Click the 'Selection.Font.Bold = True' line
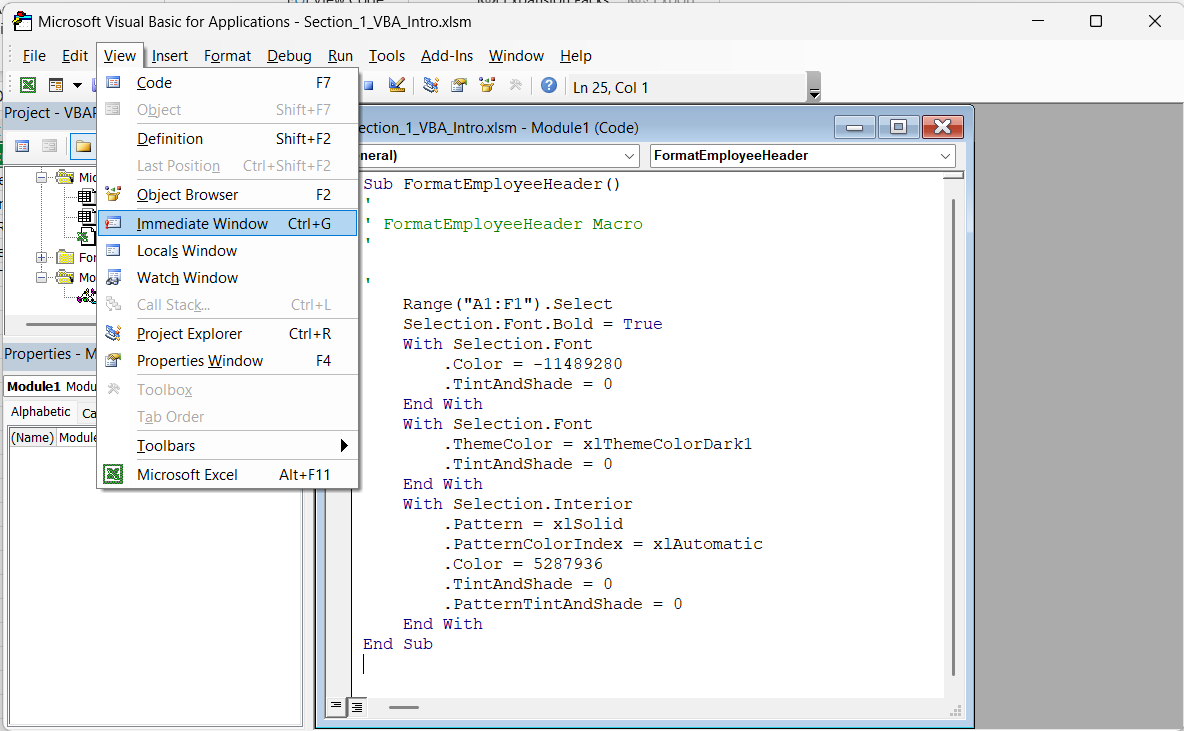Image resolution: width=1184 pixels, height=731 pixels. coord(532,324)
